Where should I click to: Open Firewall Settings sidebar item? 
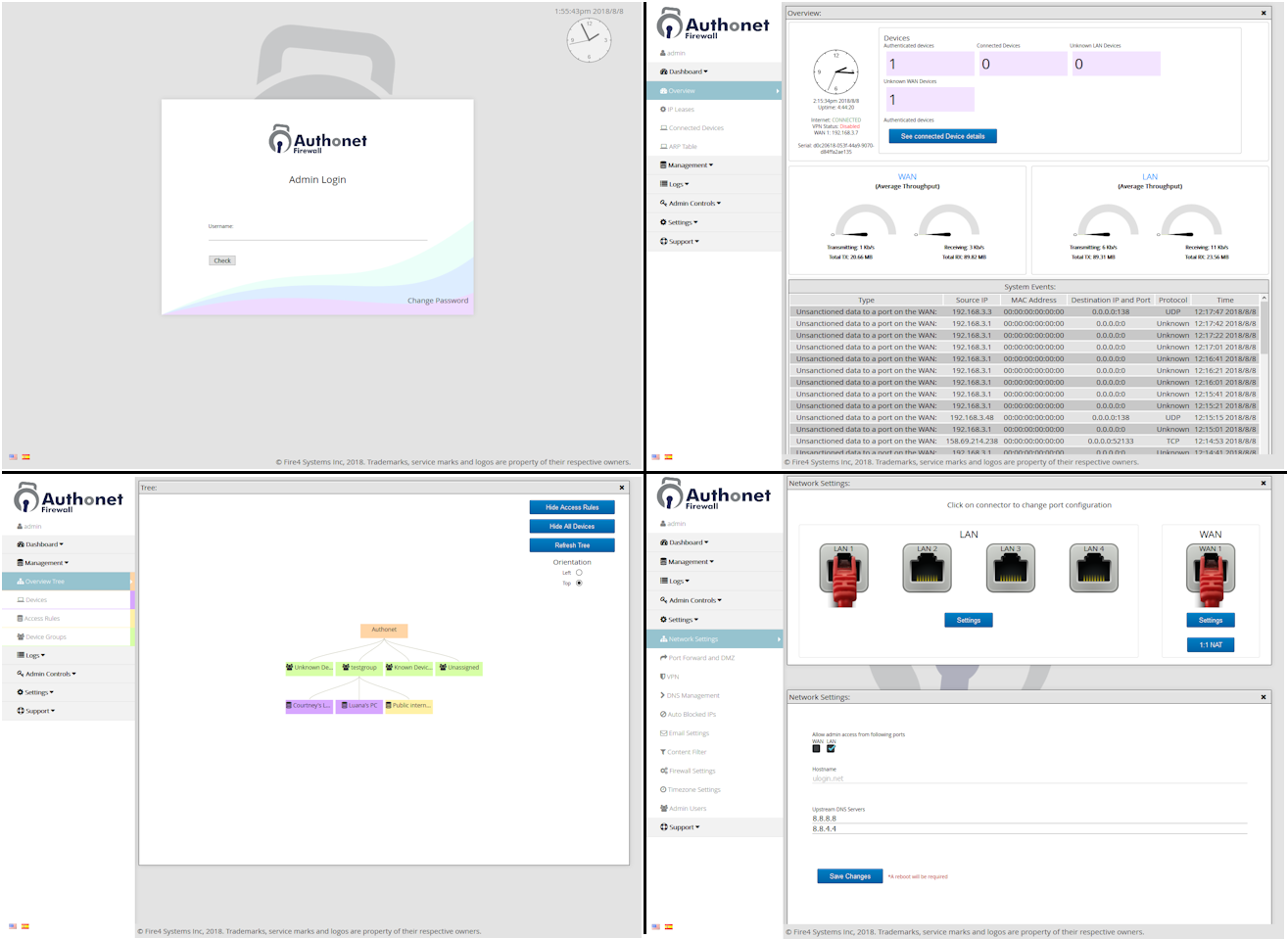[x=692, y=771]
